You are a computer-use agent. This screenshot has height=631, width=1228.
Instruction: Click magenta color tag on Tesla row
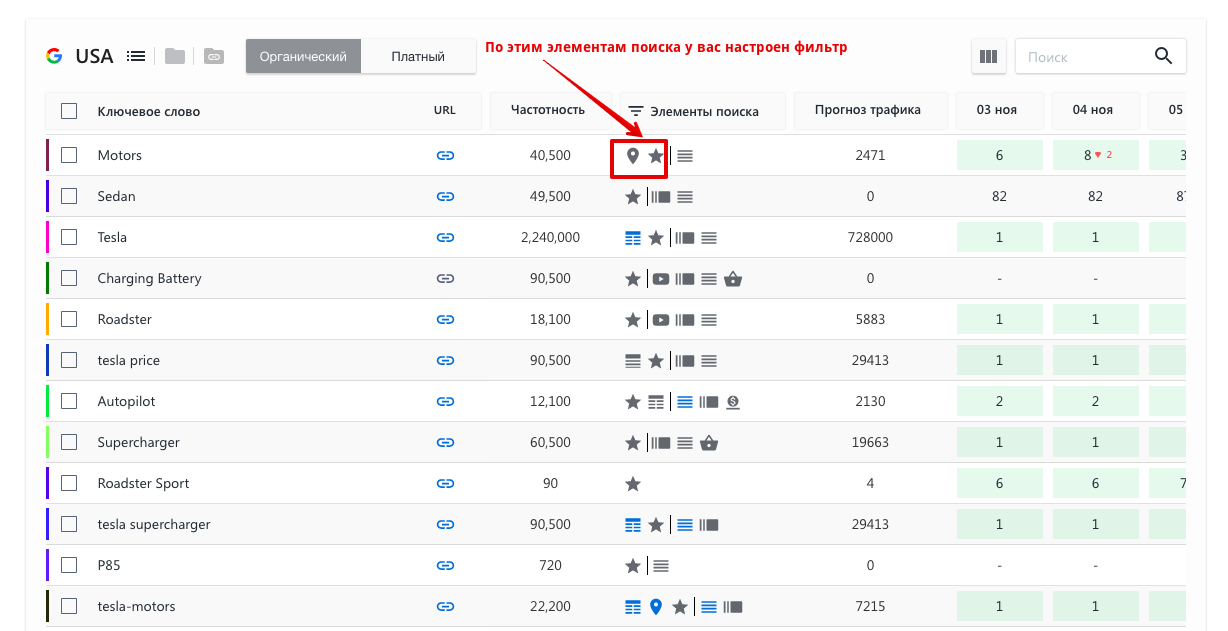pyautogui.click(x=47, y=237)
